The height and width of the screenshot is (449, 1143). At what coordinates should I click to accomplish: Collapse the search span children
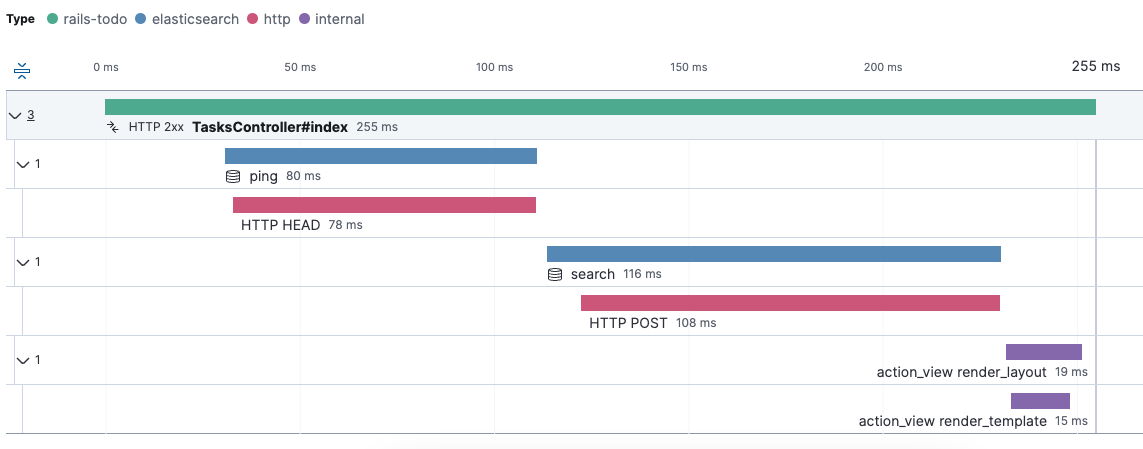pos(23,262)
